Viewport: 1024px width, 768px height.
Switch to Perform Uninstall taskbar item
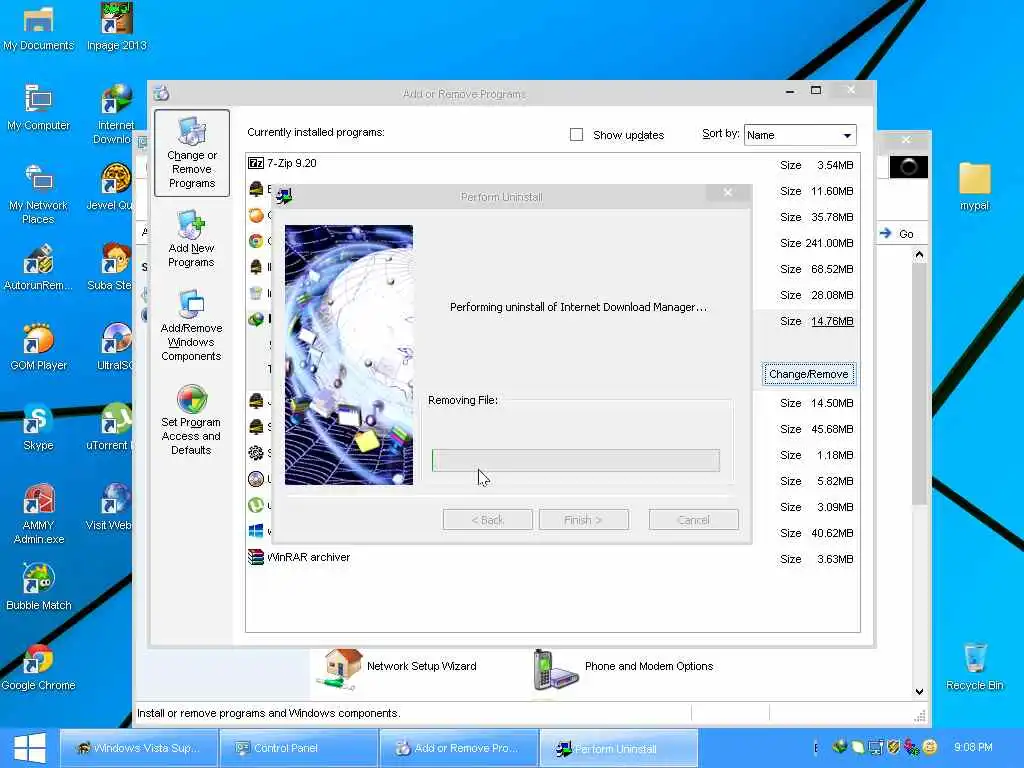[x=618, y=748]
